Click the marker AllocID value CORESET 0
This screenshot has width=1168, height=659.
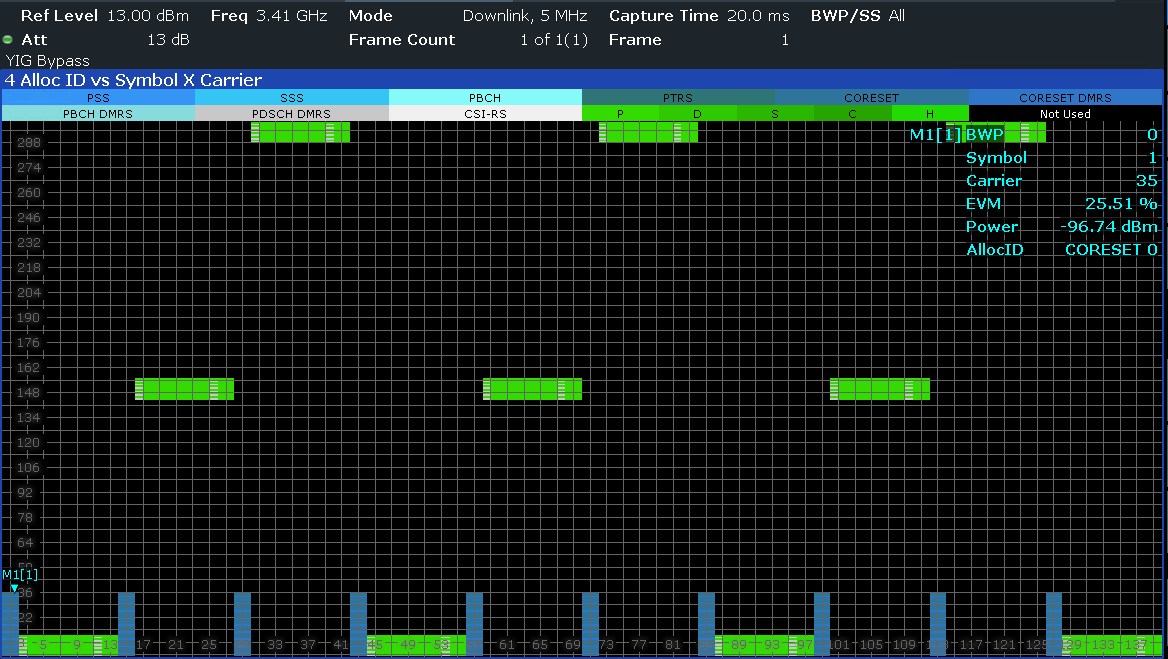point(1111,249)
